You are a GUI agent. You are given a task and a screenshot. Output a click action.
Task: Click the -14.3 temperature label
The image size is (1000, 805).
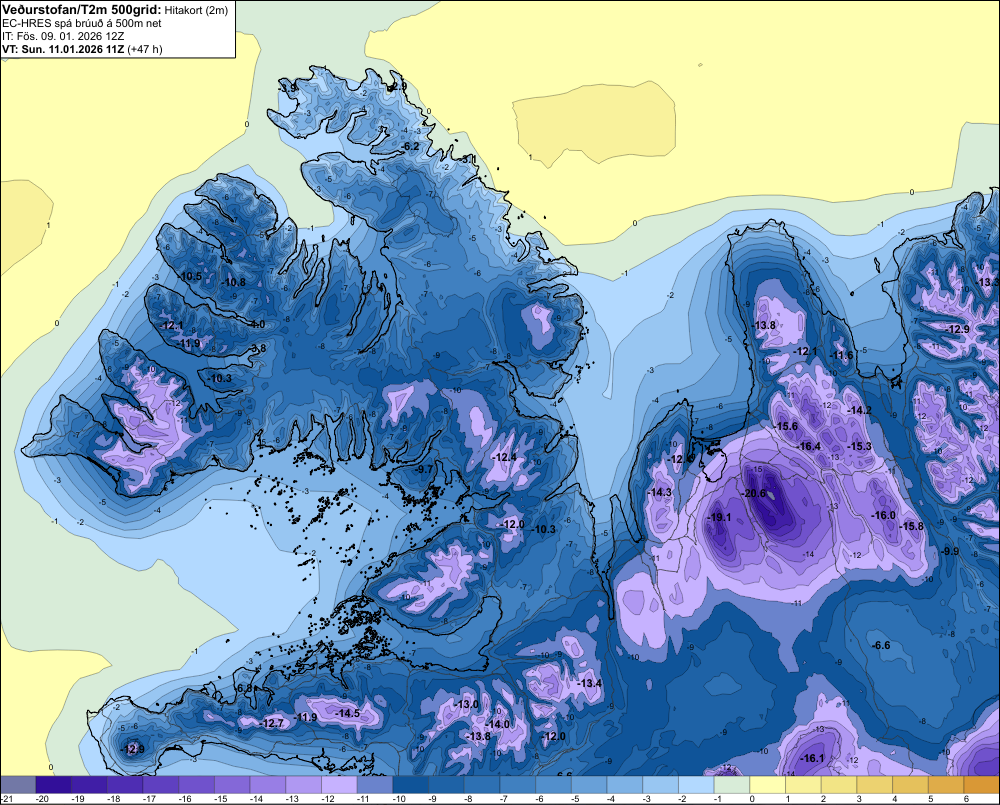point(659,492)
